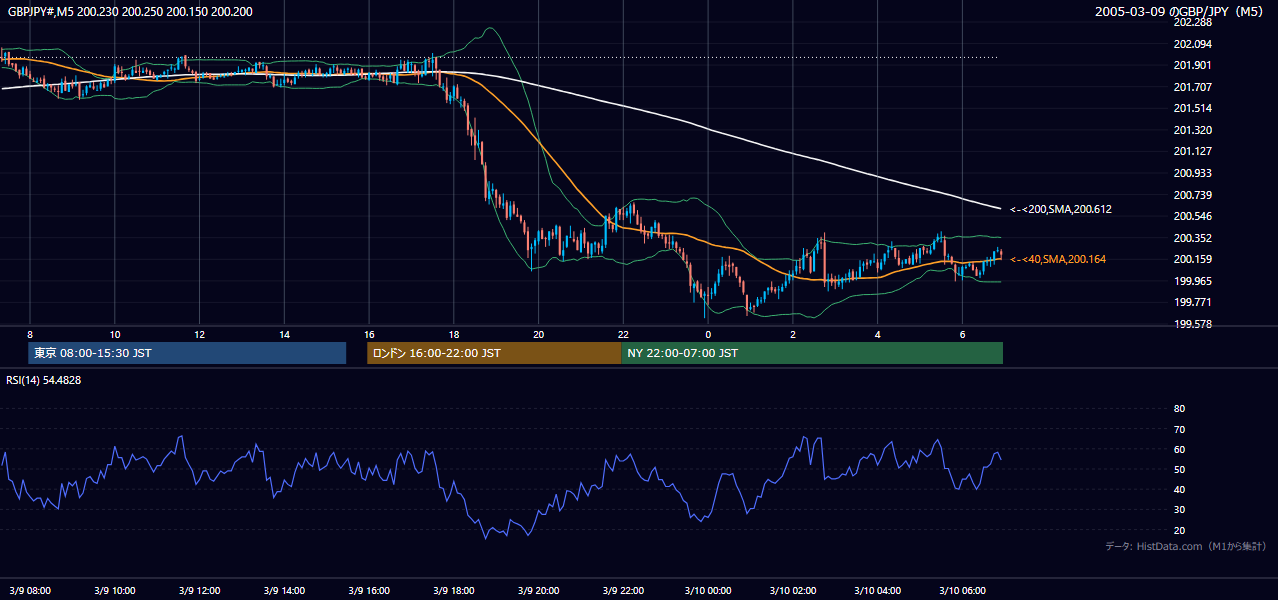The width and height of the screenshot is (1278, 600).
Task: Click the 3/9 10:00 date label
Action: coord(115,590)
